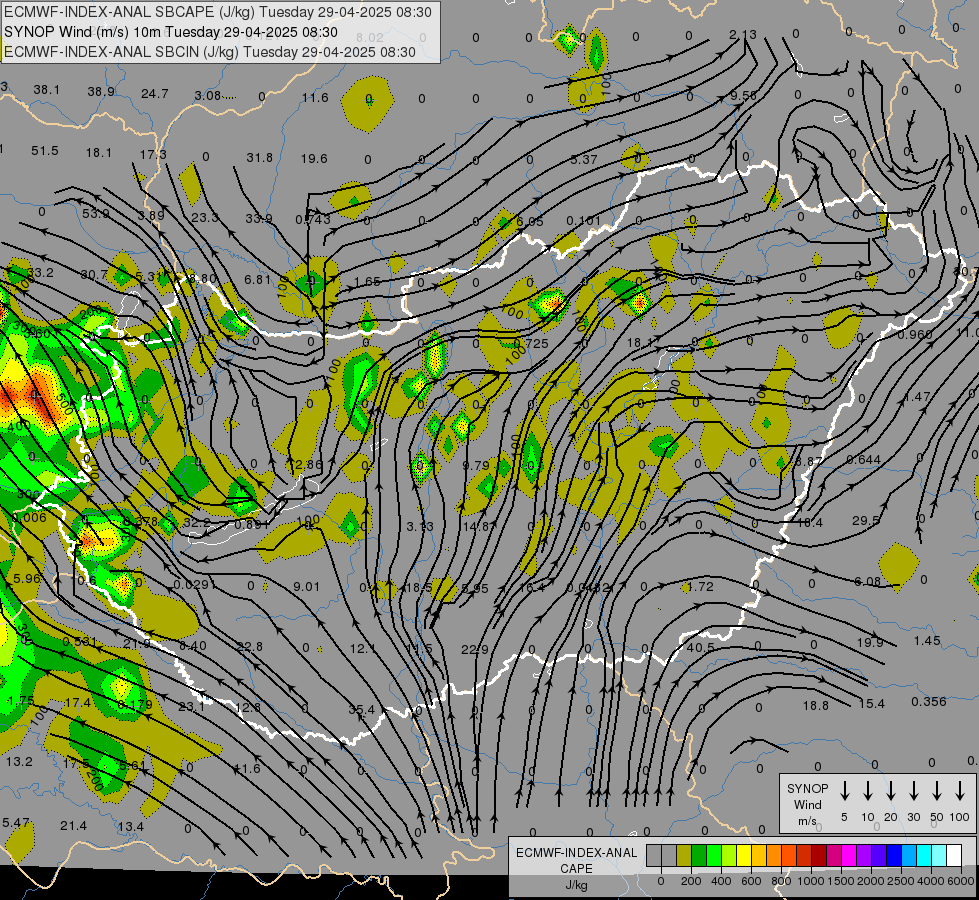Pick the bright magenta swatch right of 1500
Image resolution: width=979 pixels, height=900 pixels.
(x=849, y=855)
